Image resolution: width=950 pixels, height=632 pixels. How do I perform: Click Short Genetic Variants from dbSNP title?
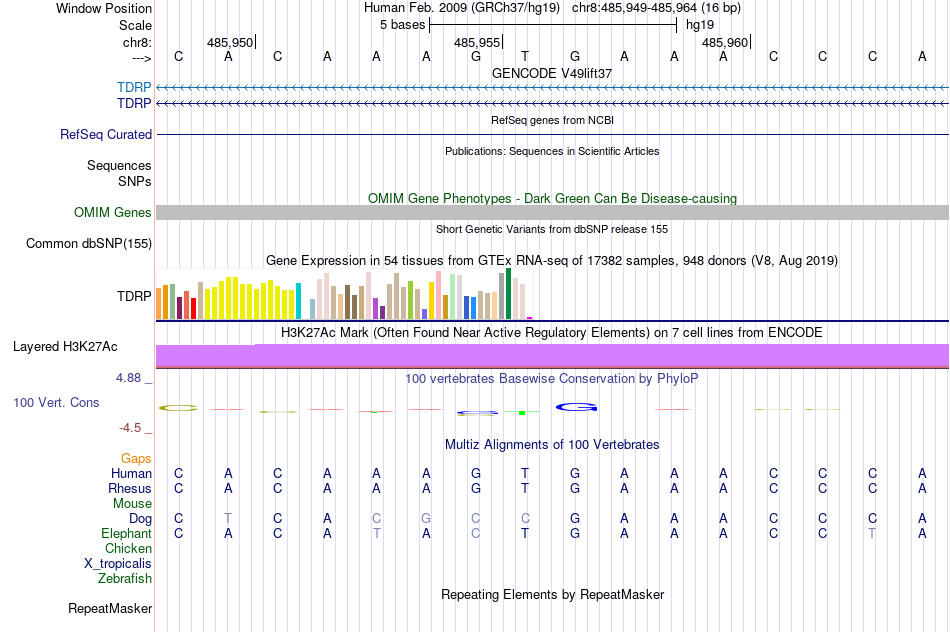tap(552, 229)
